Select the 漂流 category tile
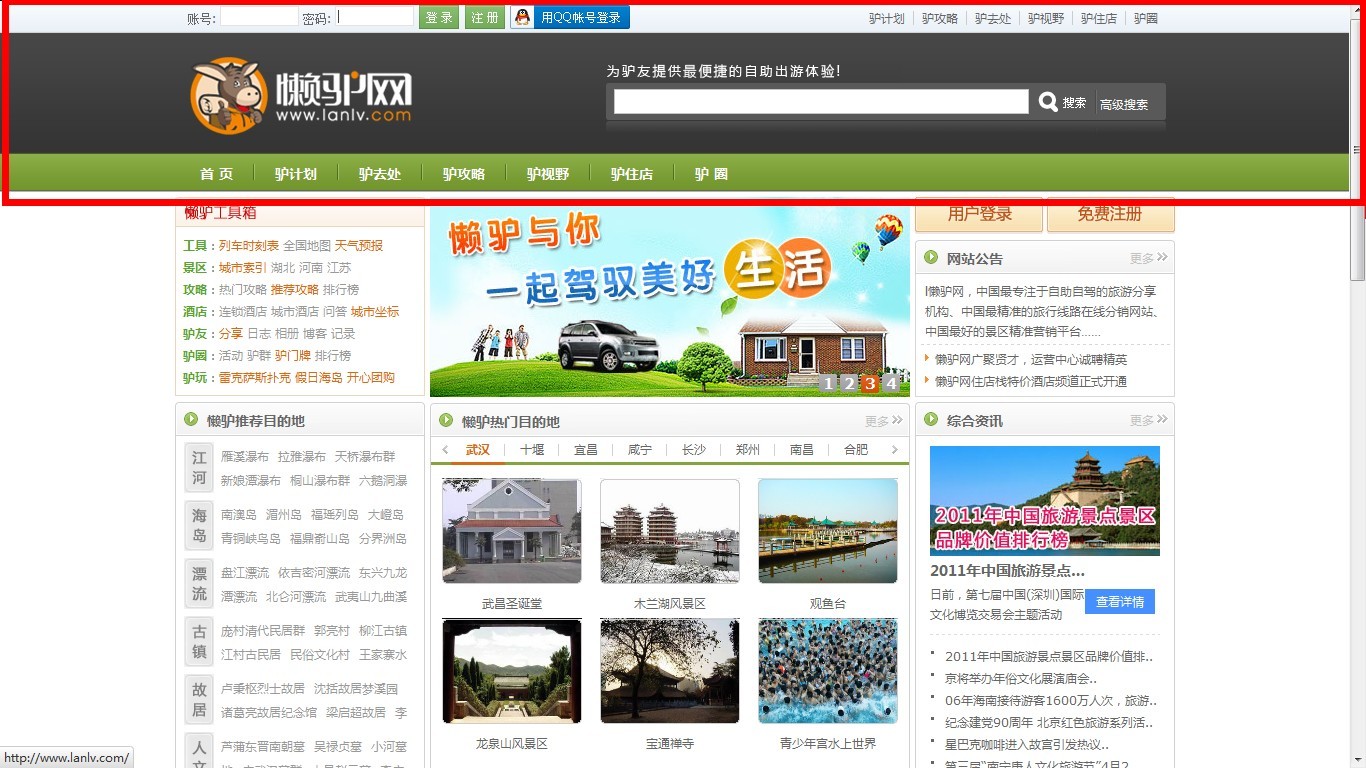This screenshot has height=768, width=1366. pyautogui.click(x=199, y=584)
